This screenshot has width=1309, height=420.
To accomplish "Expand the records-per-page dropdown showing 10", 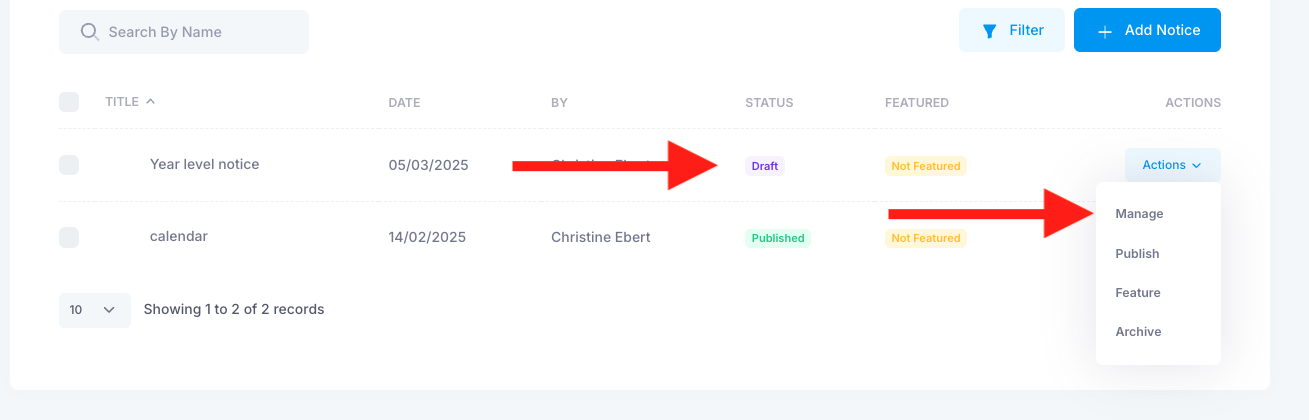I will (95, 310).
